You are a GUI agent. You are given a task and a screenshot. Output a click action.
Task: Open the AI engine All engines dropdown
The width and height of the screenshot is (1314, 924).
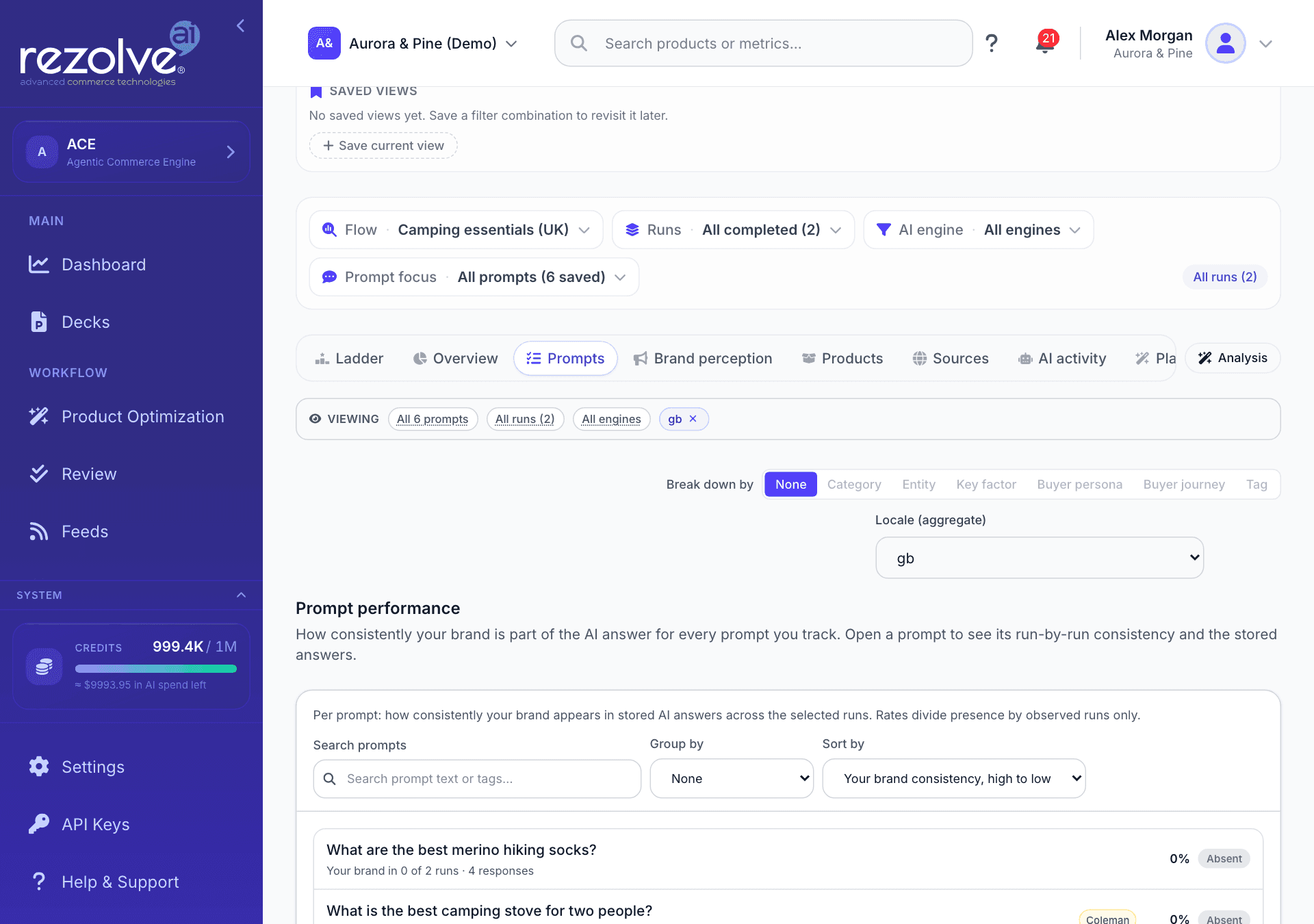(979, 229)
